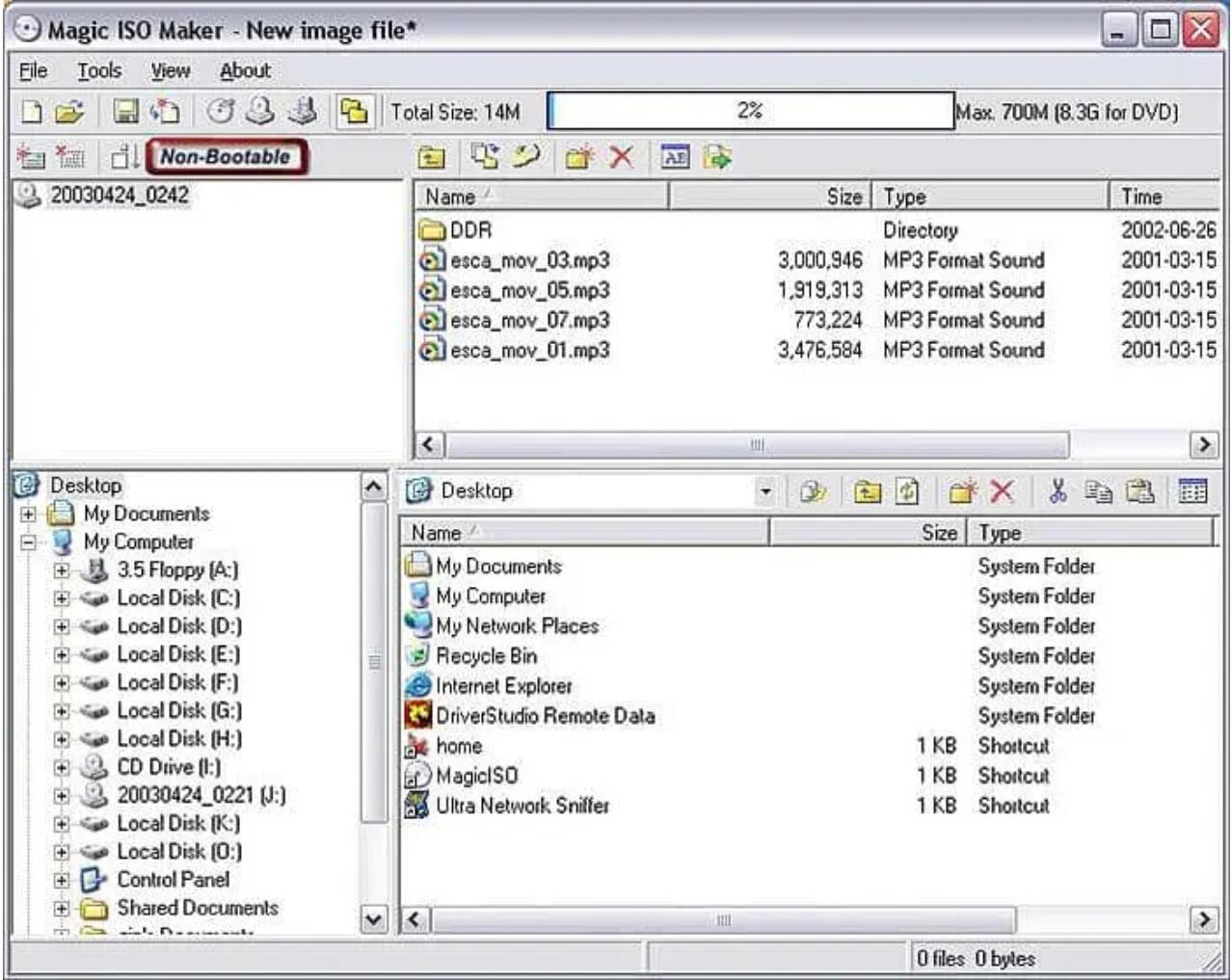Open the About menu

[x=245, y=70]
